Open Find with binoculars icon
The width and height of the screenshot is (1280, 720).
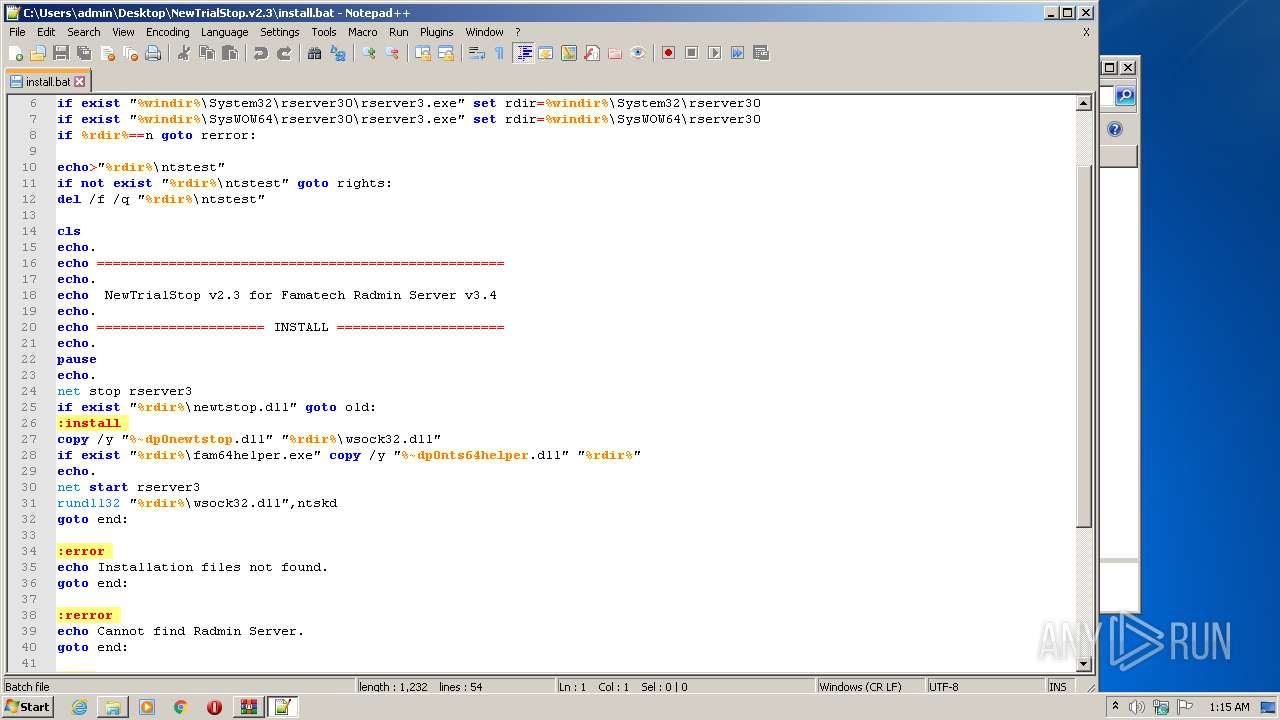click(315, 53)
